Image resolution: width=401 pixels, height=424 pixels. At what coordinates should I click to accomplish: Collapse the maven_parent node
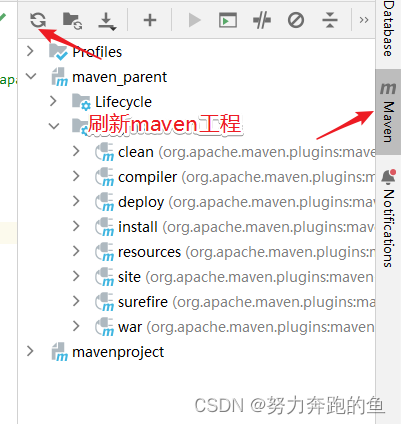[x=31, y=76]
